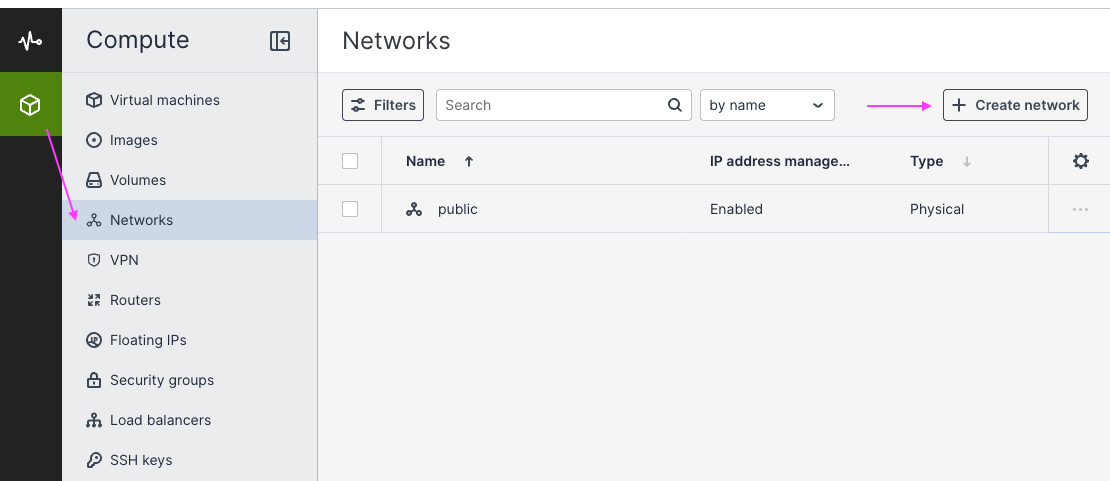This screenshot has height=481, width=1110.
Task: Click the Create network button
Action: click(1015, 105)
